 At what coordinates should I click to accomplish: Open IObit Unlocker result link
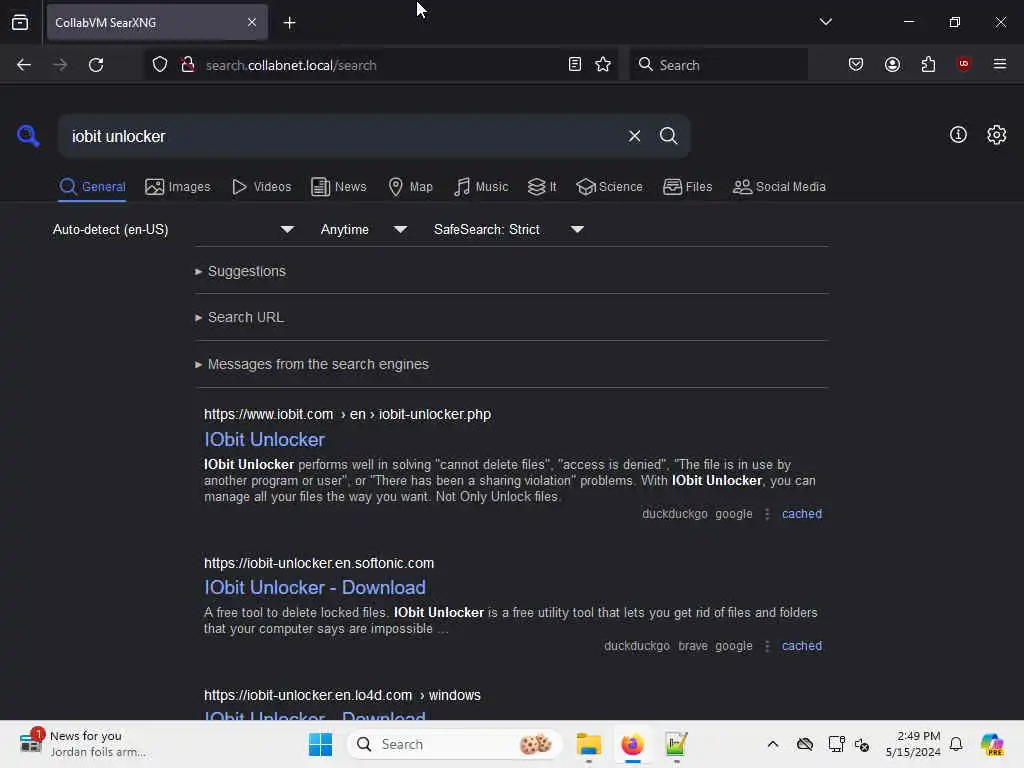pos(264,440)
